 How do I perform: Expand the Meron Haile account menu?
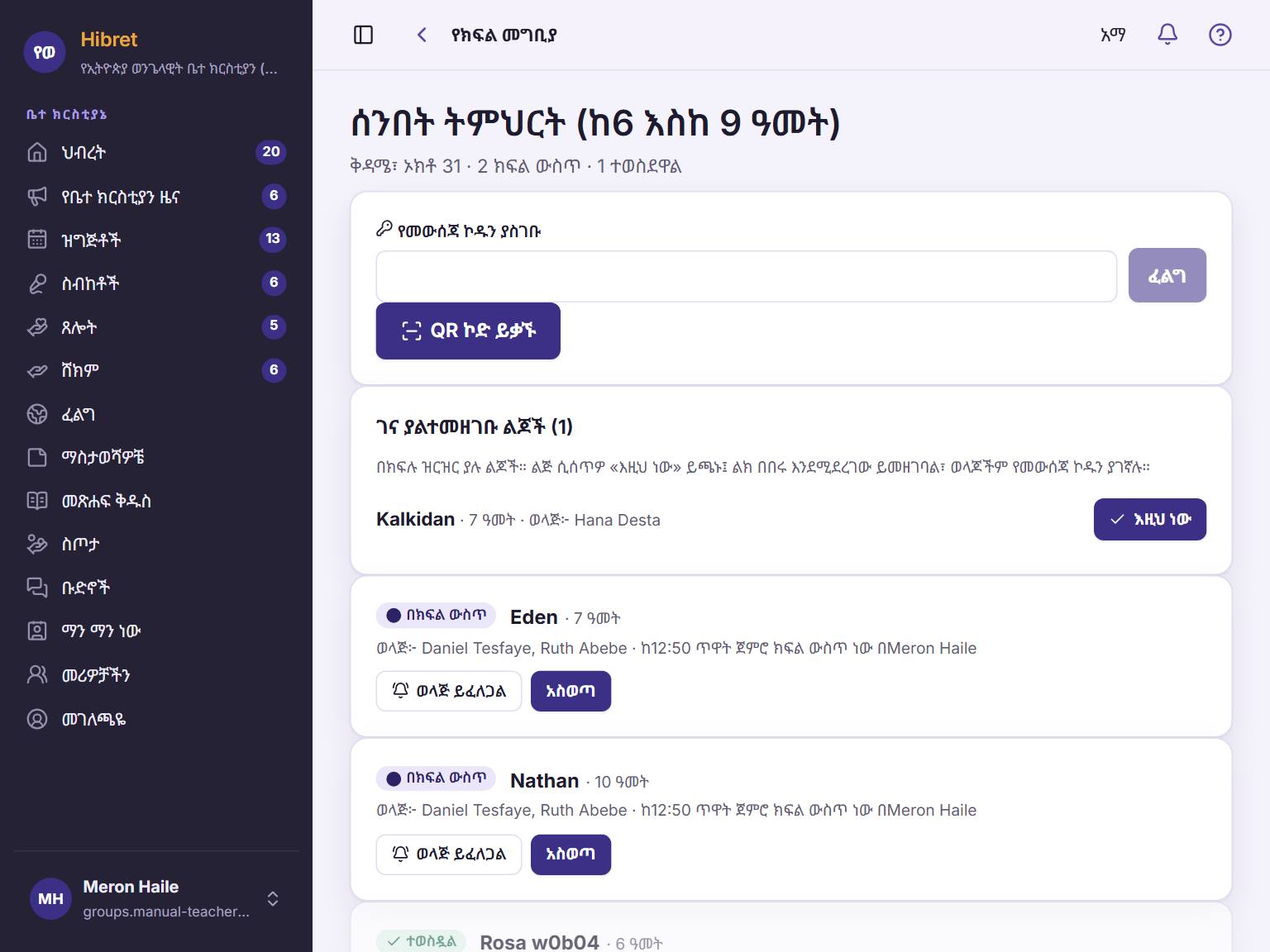(156, 898)
